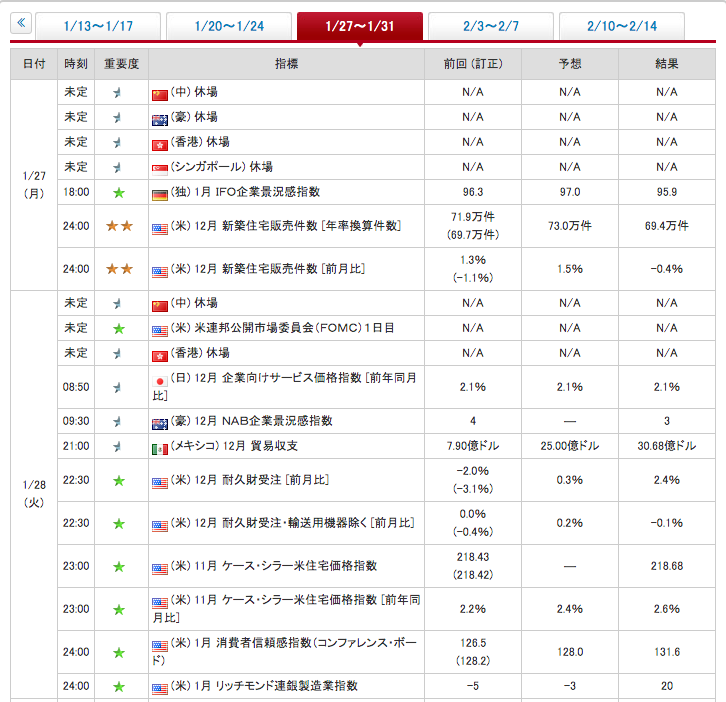Click the 69.4万件 result value

coord(667,226)
